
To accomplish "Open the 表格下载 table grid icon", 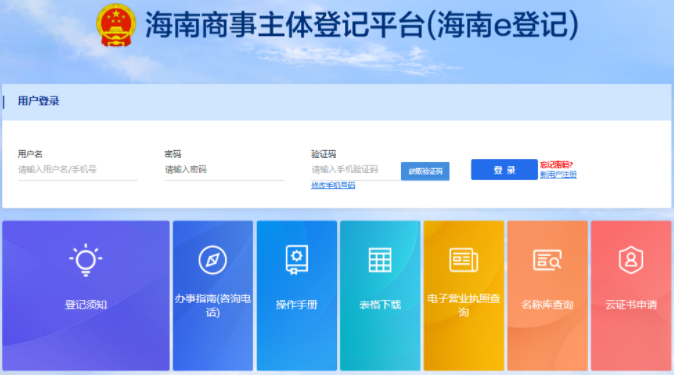I will point(380,260).
